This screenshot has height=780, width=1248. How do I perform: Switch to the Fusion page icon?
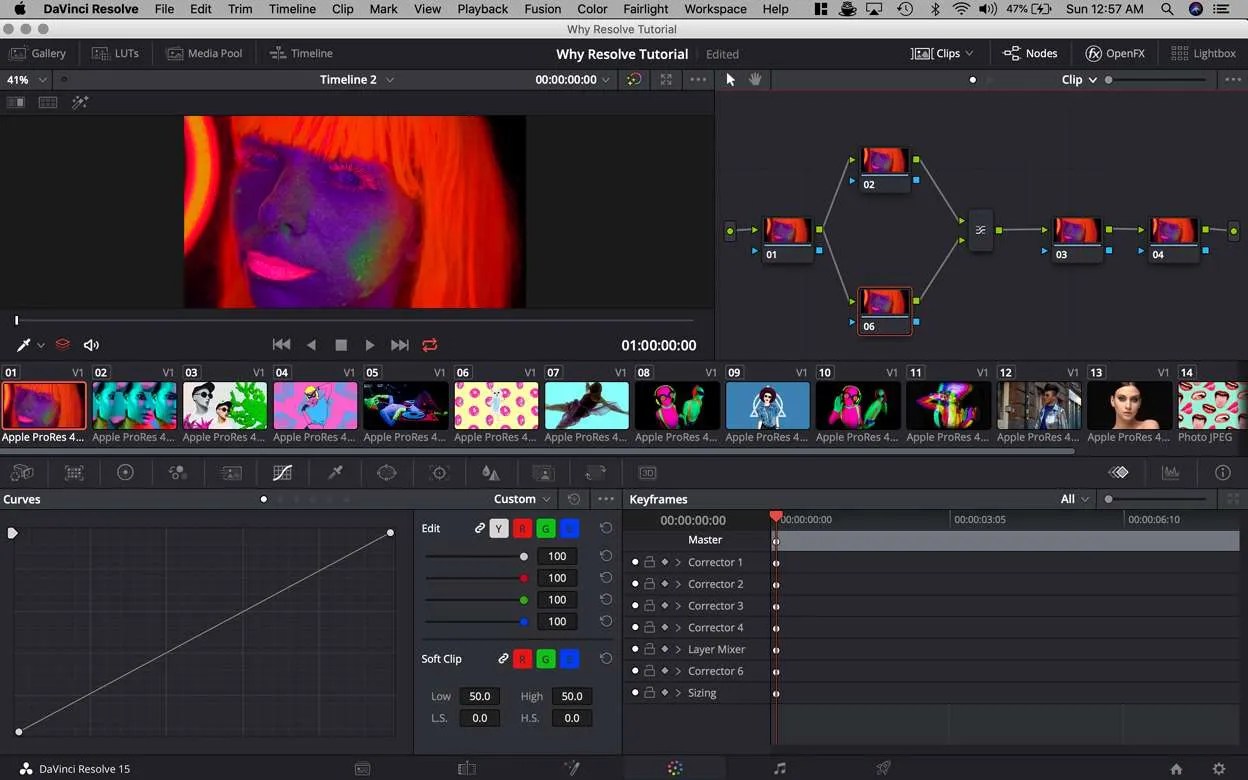pyautogui.click(x=572, y=768)
